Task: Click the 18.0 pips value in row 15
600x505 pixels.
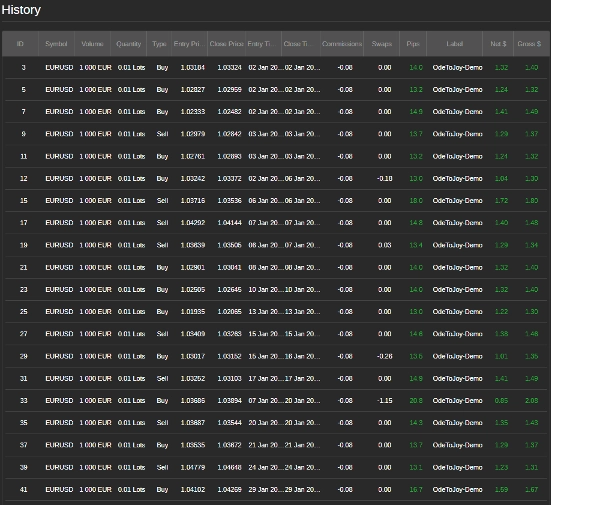Action: 416,201
